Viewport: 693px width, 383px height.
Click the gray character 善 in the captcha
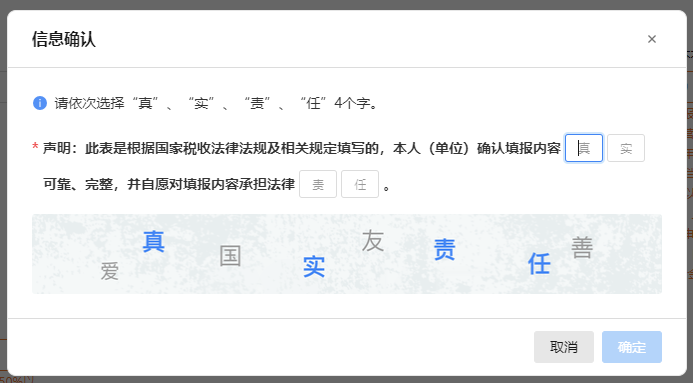point(582,248)
